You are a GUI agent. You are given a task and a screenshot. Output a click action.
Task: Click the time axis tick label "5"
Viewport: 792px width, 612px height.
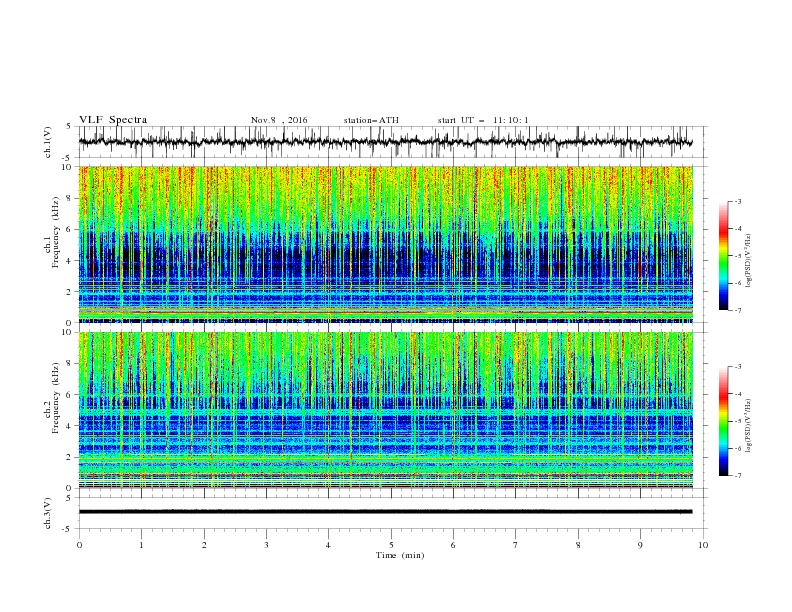tap(391, 545)
